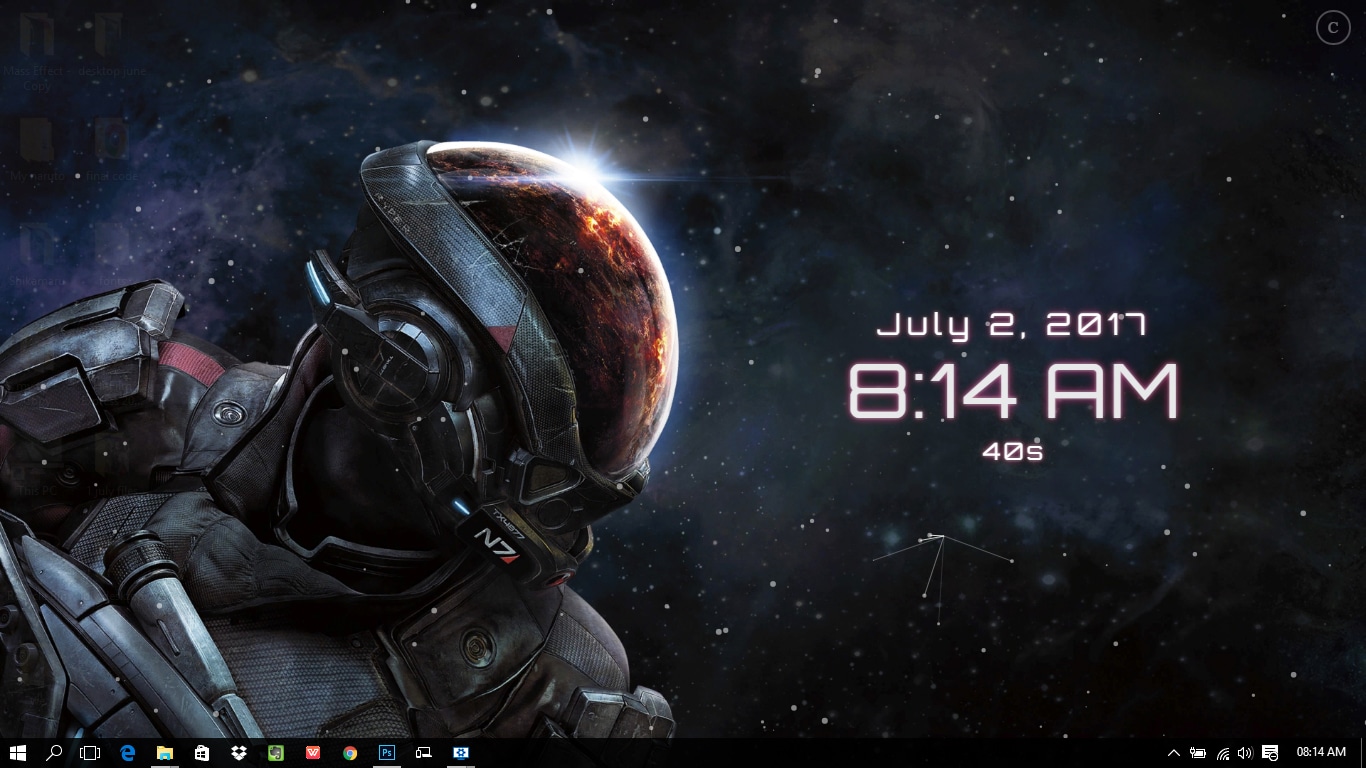Open Google Chrome from the taskbar
Screen dimensions: 1366x768
click(350, 753)
